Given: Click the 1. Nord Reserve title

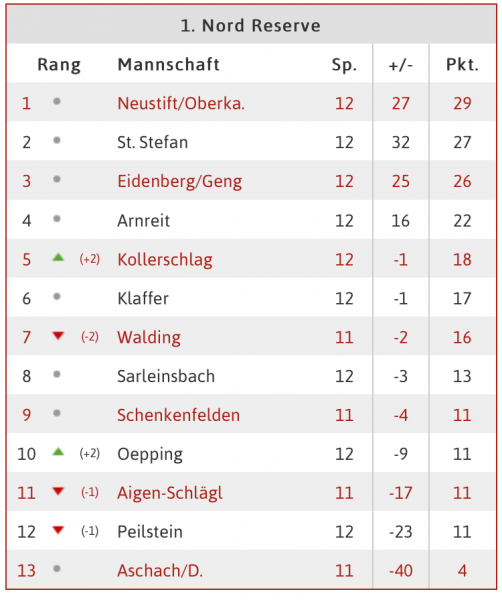Looking at the screenshot, I should (251, 26).
